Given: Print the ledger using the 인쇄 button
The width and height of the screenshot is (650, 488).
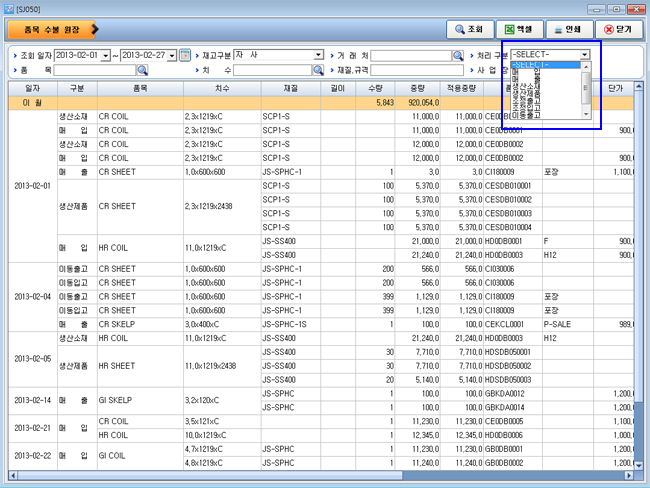Looking at the screenshot, I should tap(569, 29).
